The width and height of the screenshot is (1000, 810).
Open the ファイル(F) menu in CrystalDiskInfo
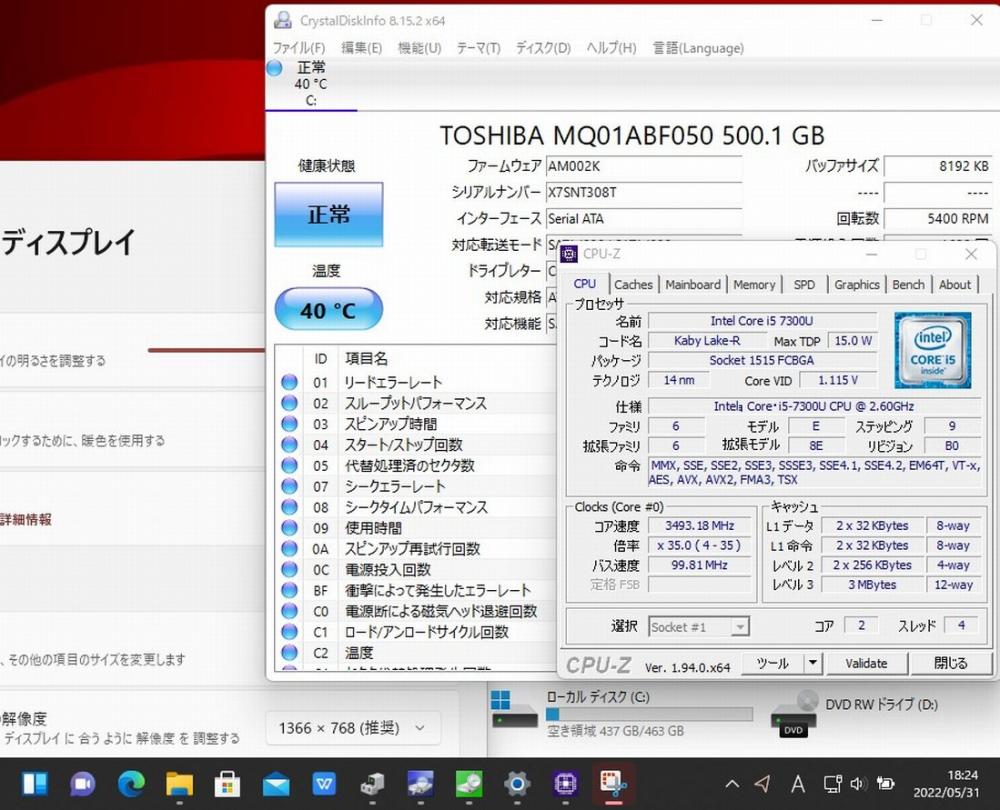point(298,48)
